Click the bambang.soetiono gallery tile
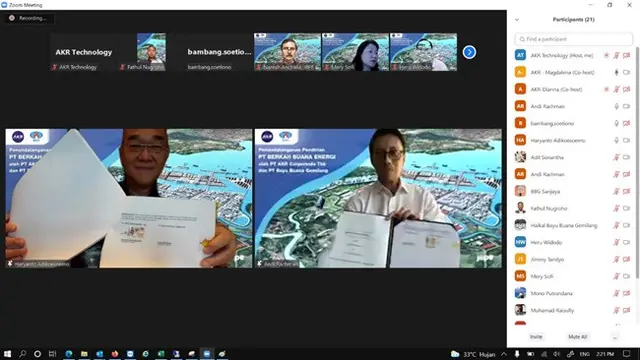 click(x=219, y=52)
